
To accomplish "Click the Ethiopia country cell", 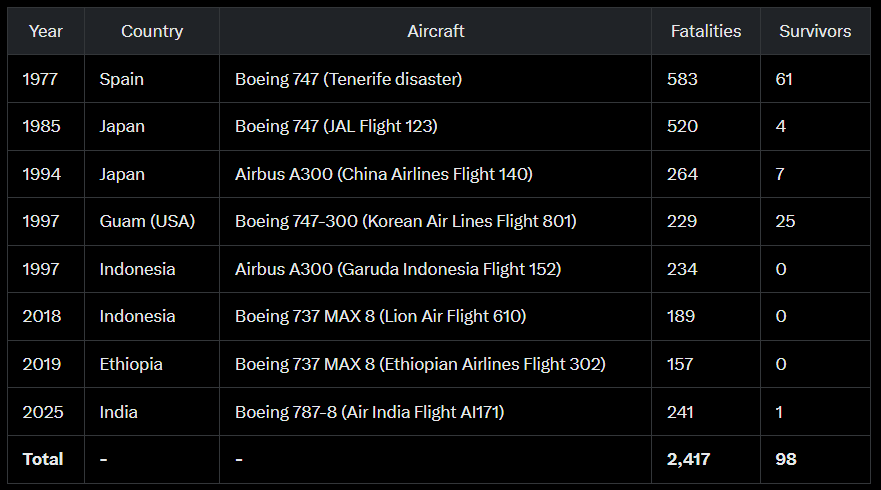I will point(152,364).
